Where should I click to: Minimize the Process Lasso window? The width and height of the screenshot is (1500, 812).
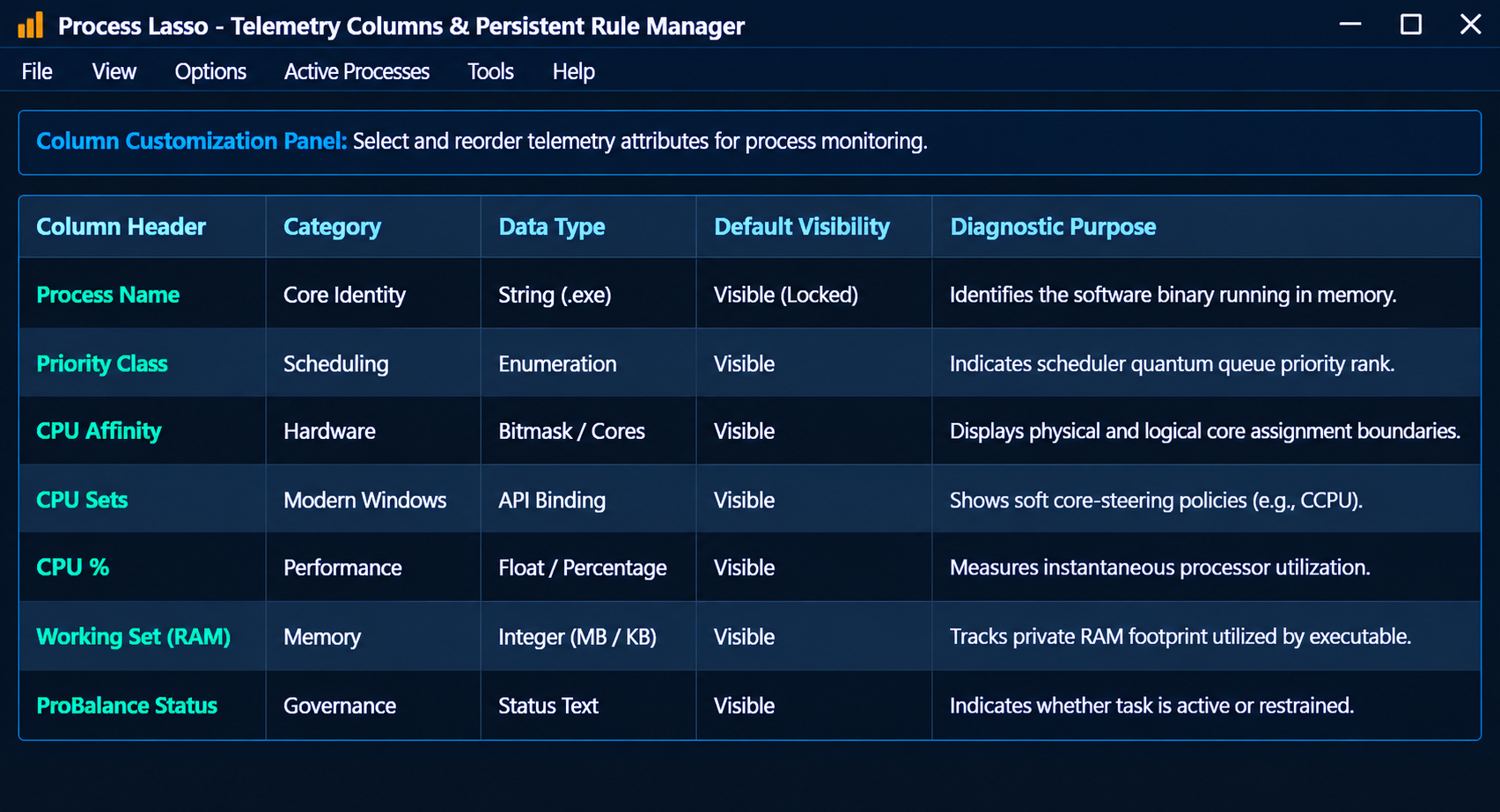coord(1350,25)
